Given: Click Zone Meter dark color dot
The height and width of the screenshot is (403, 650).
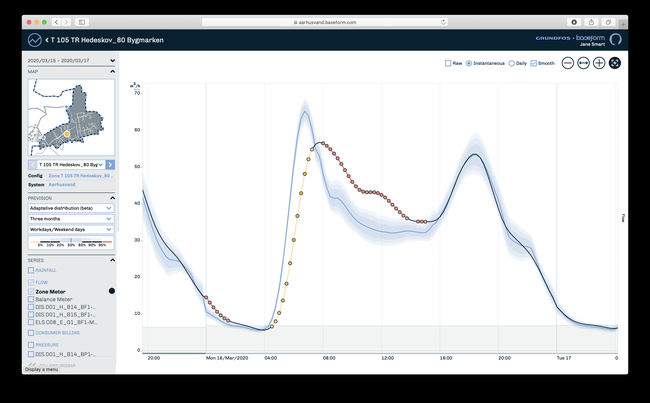Looking at the screenshot, I should point(112,291).
